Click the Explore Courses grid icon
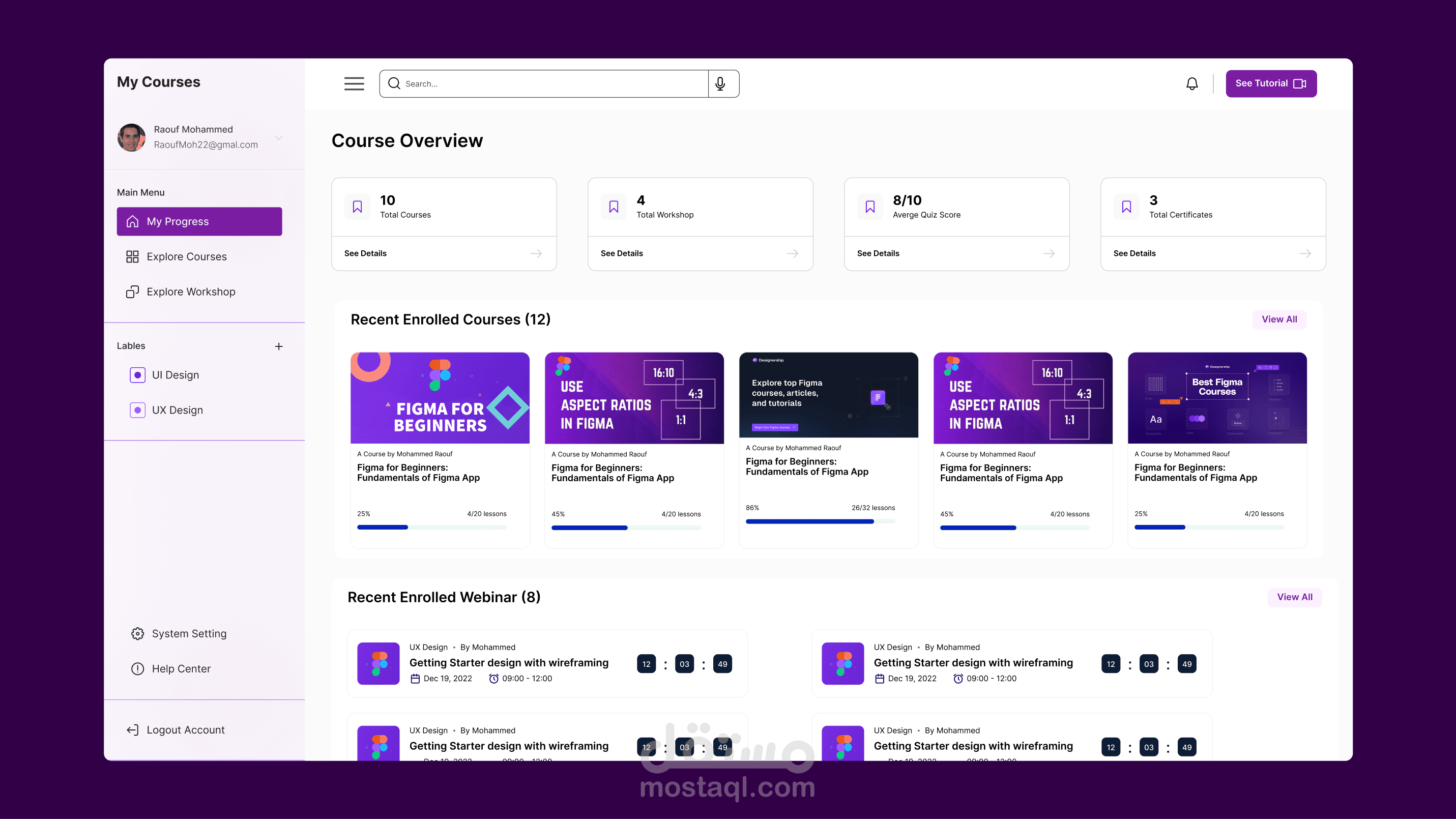 click(132, 256)
